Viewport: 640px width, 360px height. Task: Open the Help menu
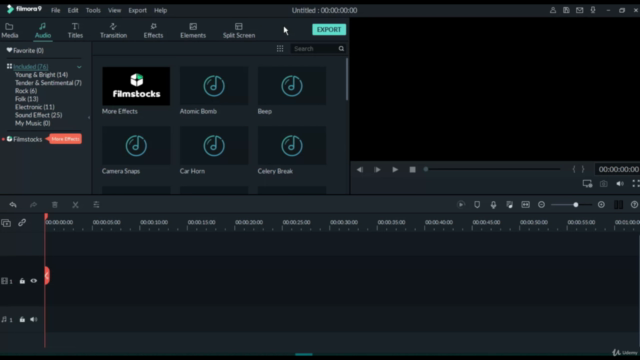(x=160, y=10)
